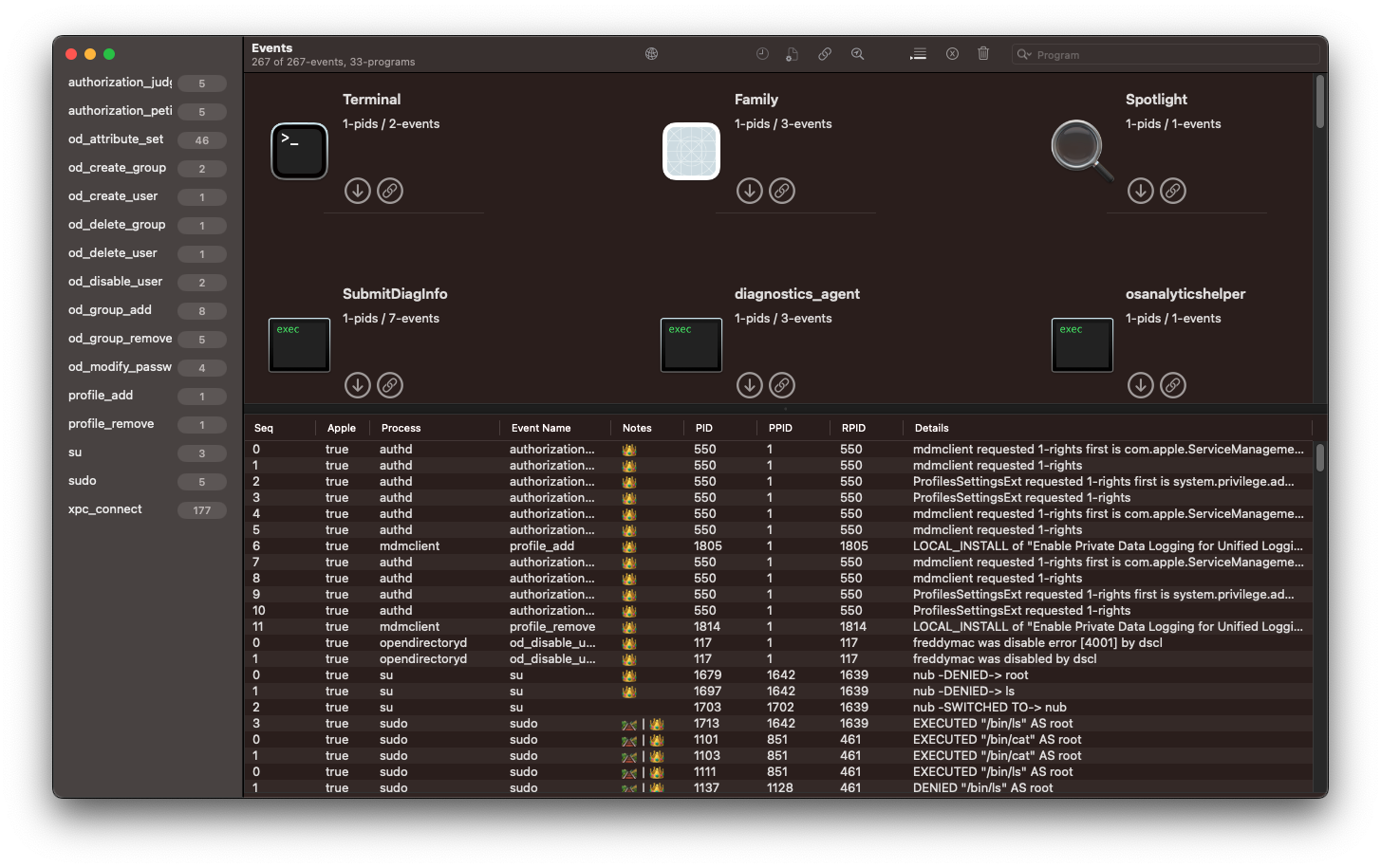Viewport: 1381px width, 868px height.
Task: Click the events table vertical scrollbar
Action: point(1319,457)
